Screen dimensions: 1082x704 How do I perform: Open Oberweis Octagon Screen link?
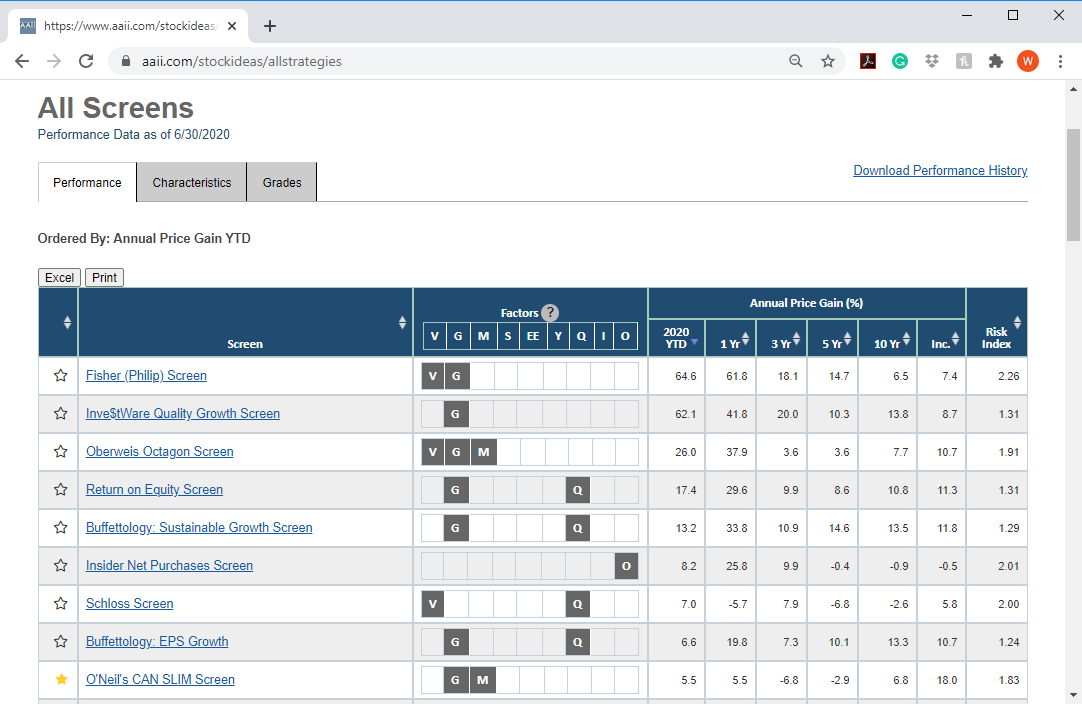[x=159, y=451]
